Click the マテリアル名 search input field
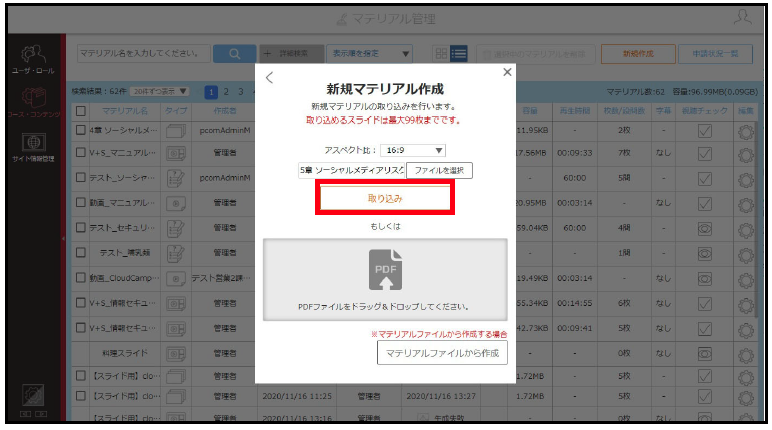The height and width of the screenshot is (430, 772). coord(144,54)
